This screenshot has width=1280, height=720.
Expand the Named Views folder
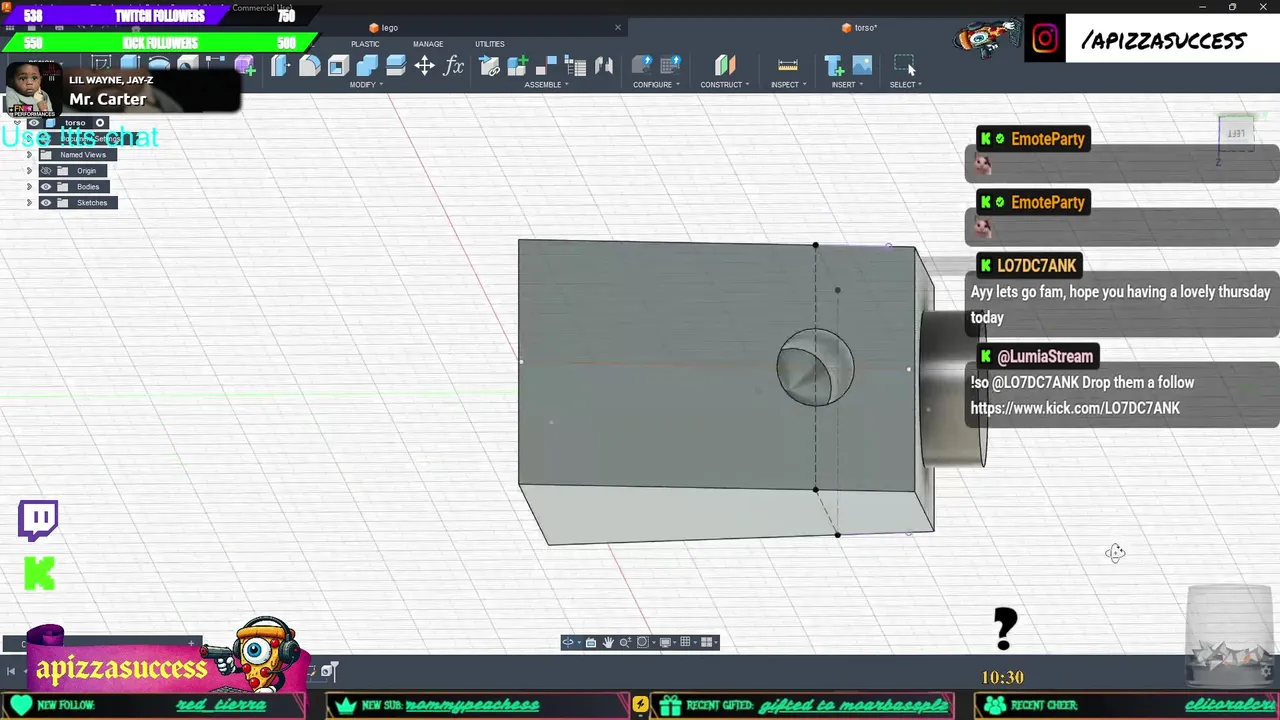pos(29,155)
